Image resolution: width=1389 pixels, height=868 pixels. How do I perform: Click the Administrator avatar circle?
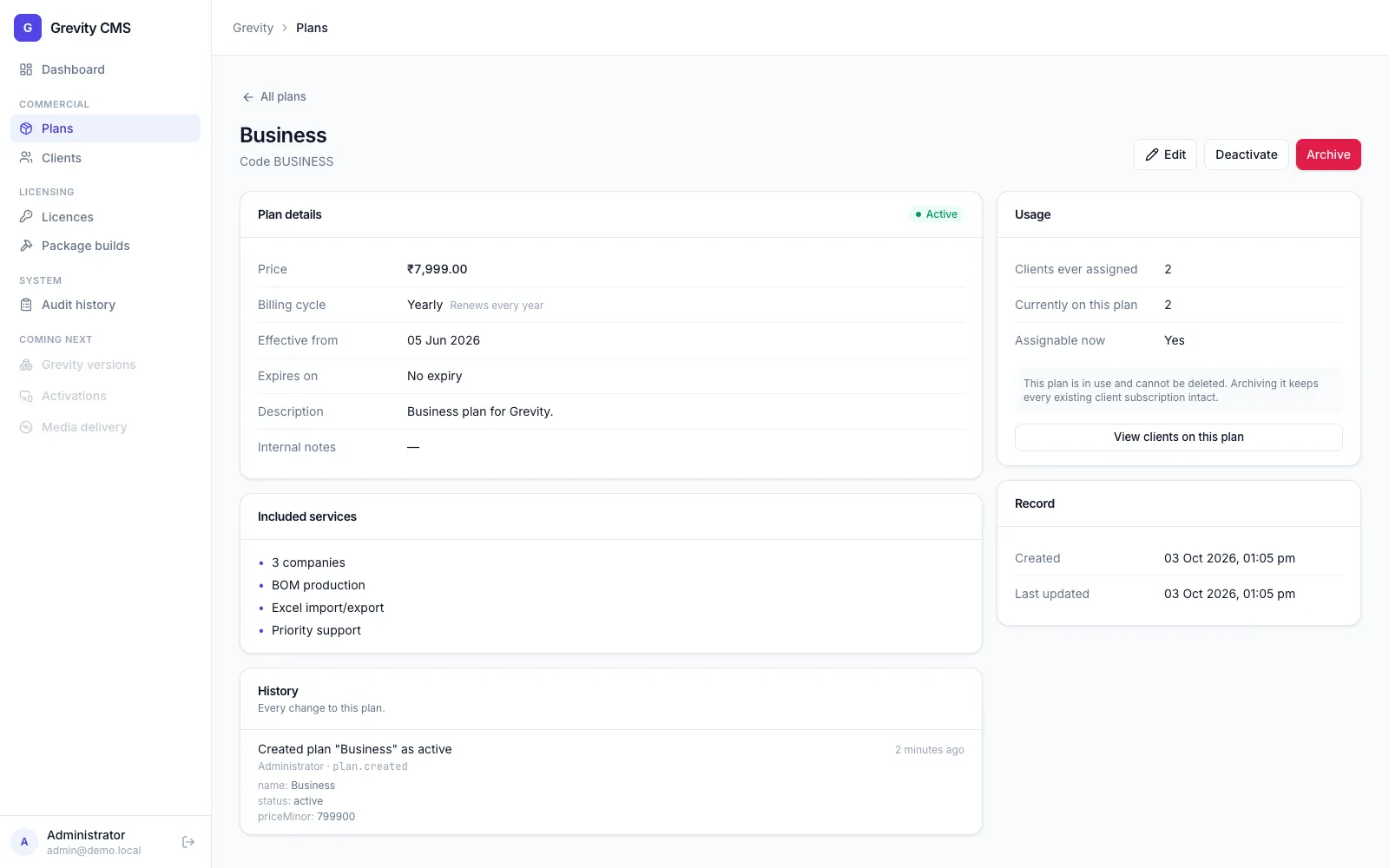[24, 842]
